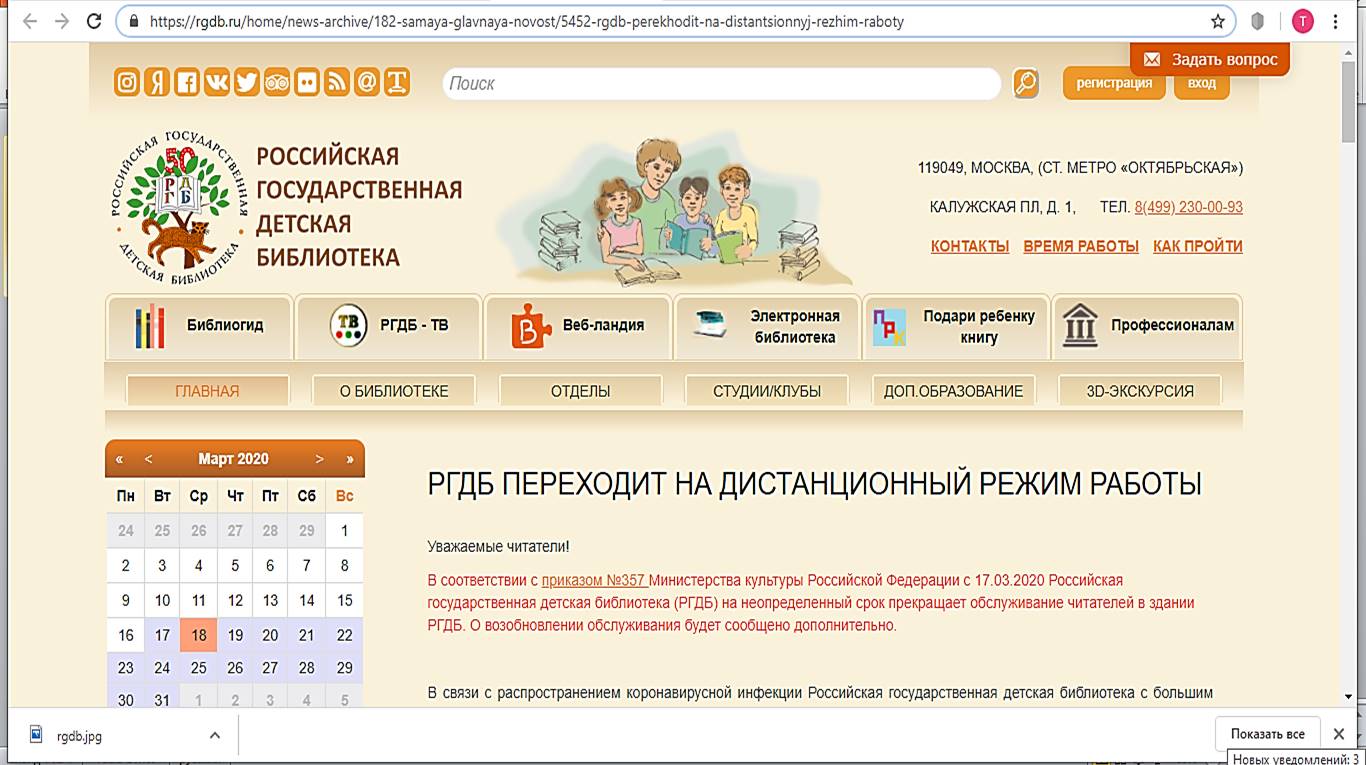
Task: Click the вход login button
Action: coord(1201,83)
